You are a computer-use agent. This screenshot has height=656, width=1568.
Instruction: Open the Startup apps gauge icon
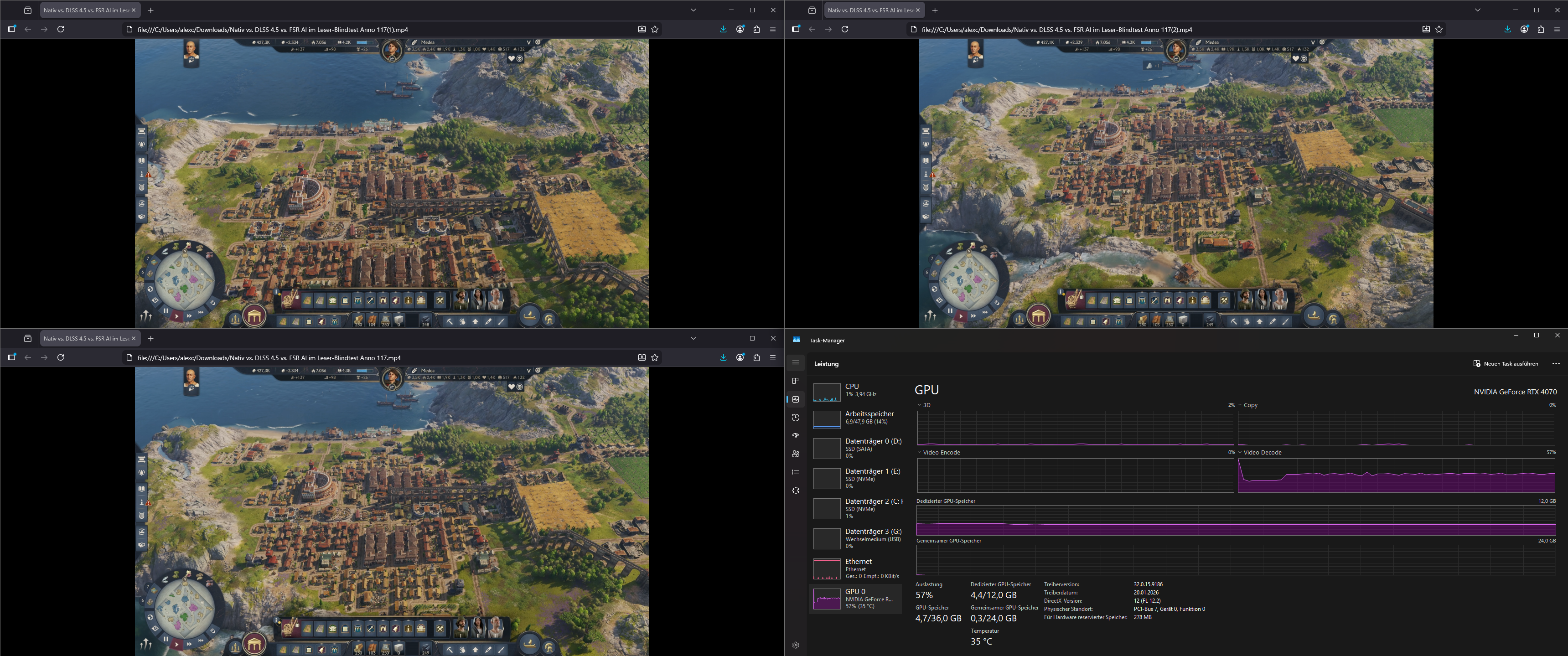[795, 436]
